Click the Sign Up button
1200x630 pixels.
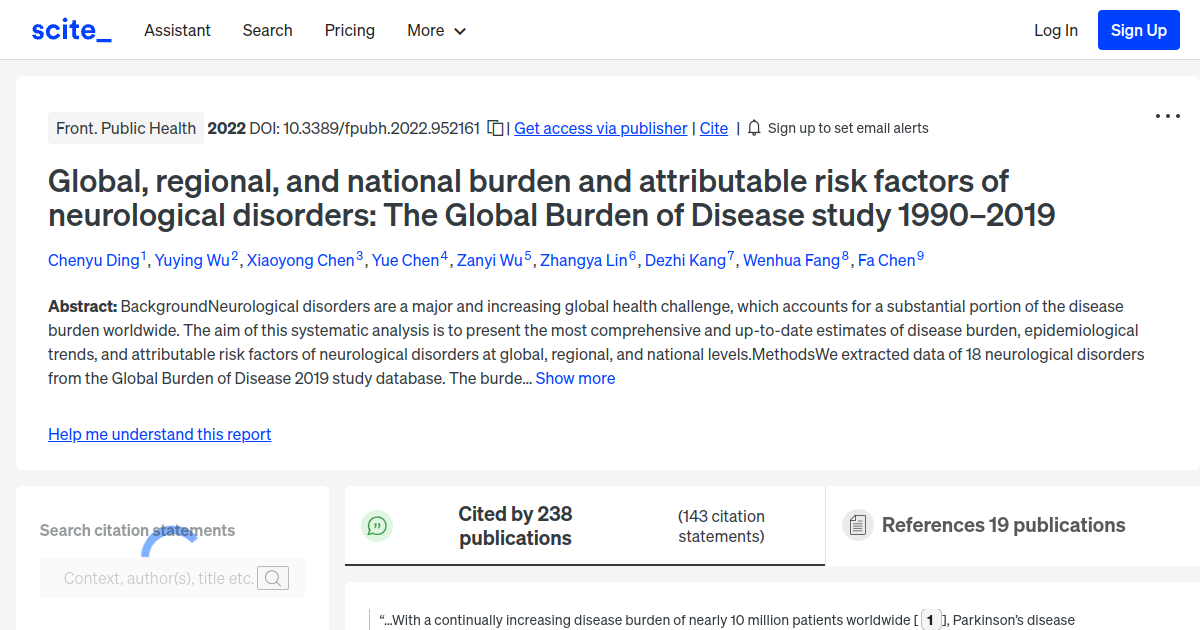click(1138, 29)
